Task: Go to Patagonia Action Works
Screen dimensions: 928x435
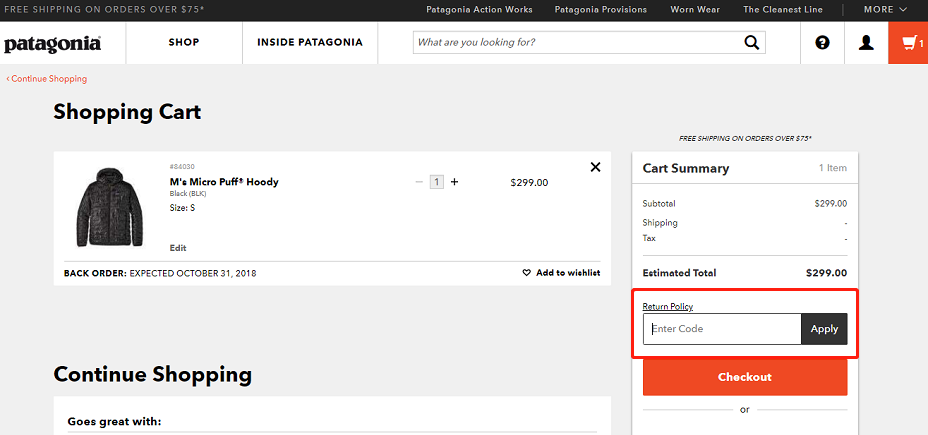Action: (479, 9)
